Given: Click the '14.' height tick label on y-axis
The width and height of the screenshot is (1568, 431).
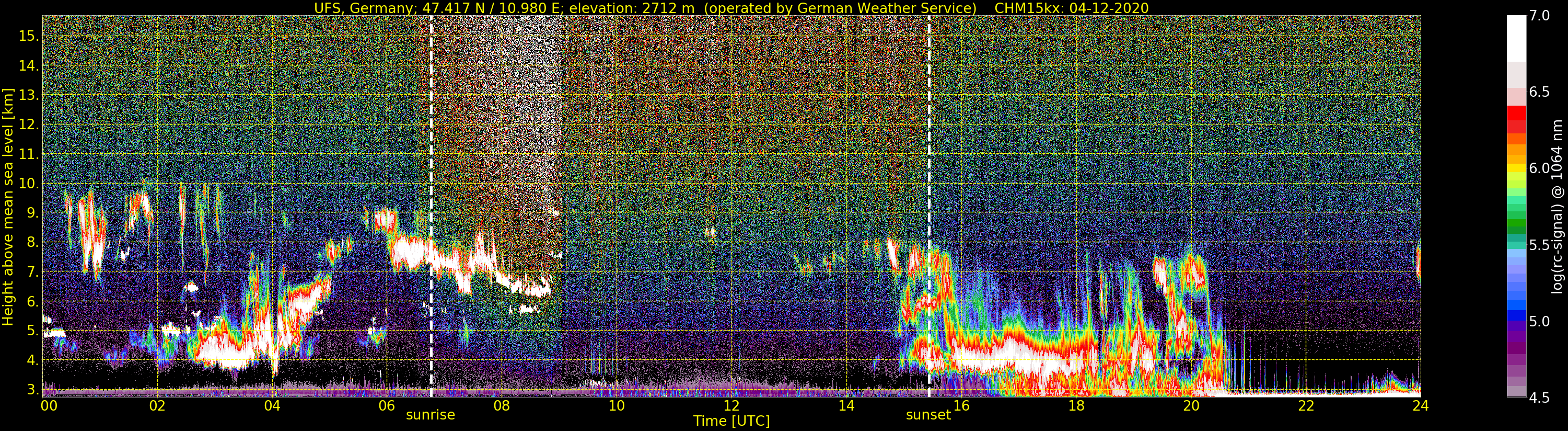Looking at the screenshot, I should pyautogui.click(x=29, y=66).
